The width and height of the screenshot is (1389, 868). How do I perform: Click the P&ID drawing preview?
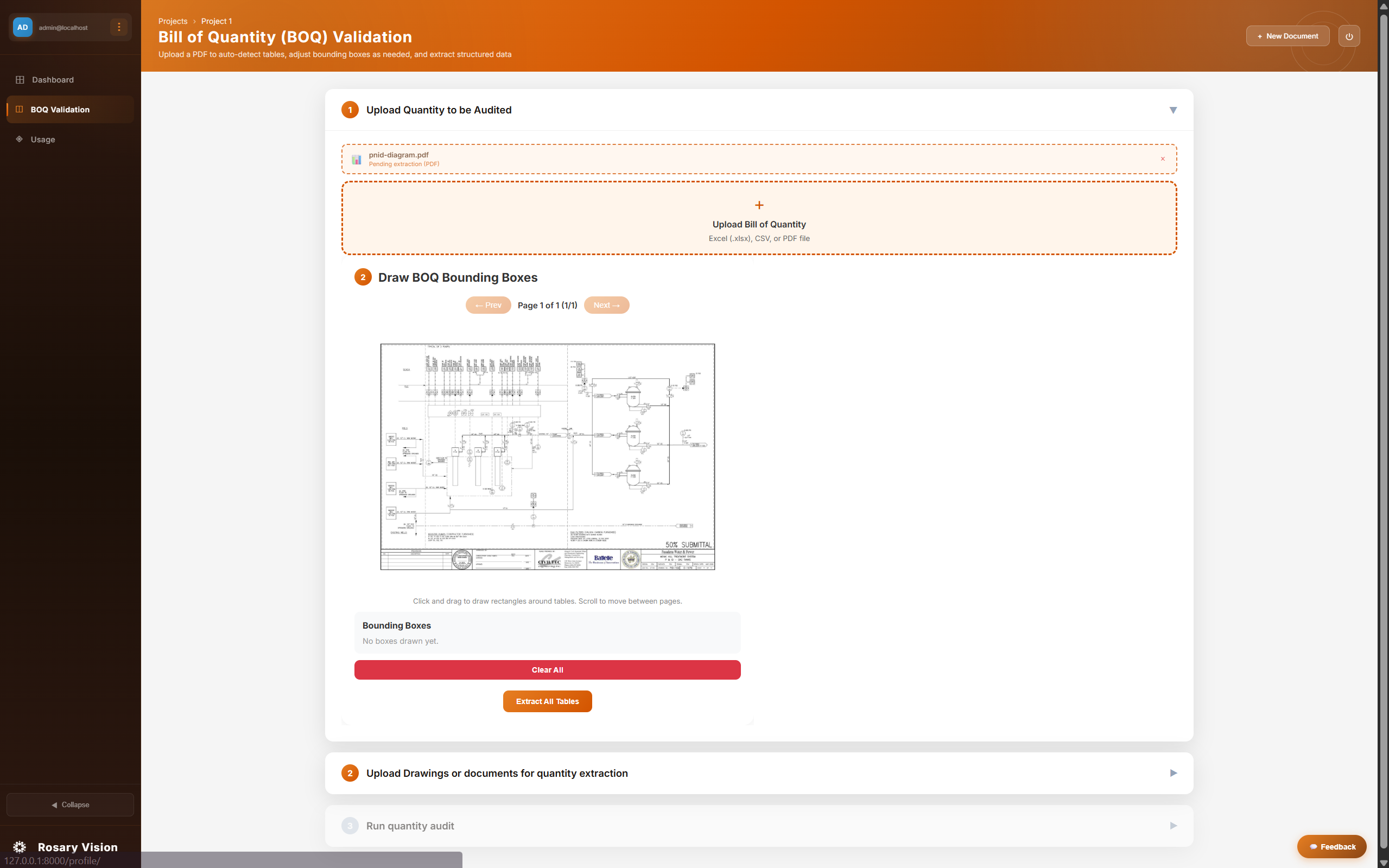547,457
